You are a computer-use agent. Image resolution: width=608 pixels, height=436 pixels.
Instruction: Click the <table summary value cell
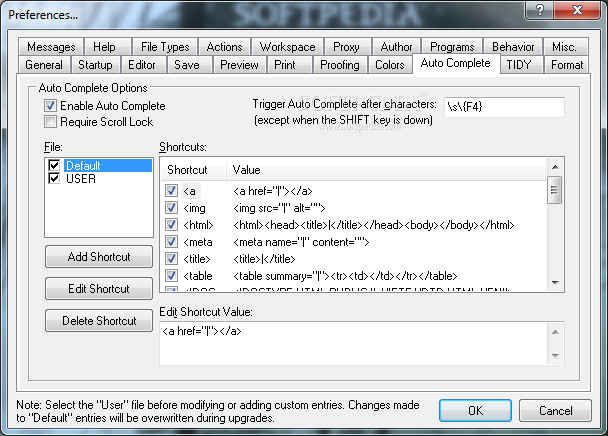345,276
